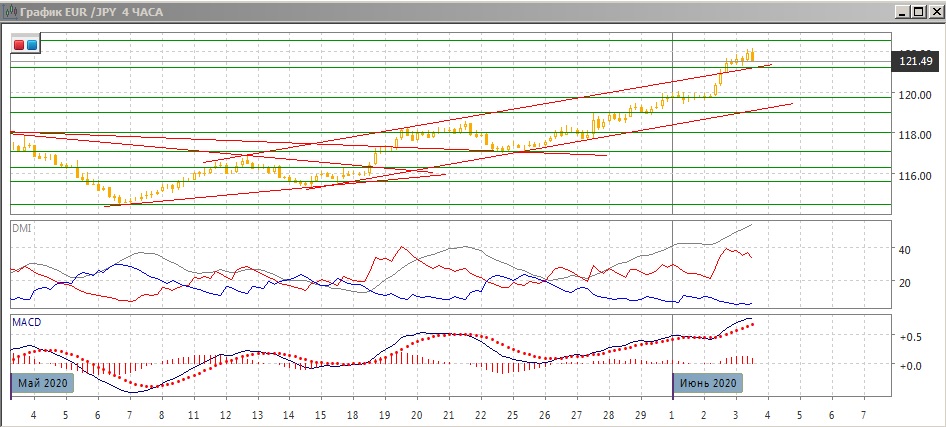Viewport: 946px width, 427px height.
Task: Select the DMI indicator label
Action: point(22,228)
